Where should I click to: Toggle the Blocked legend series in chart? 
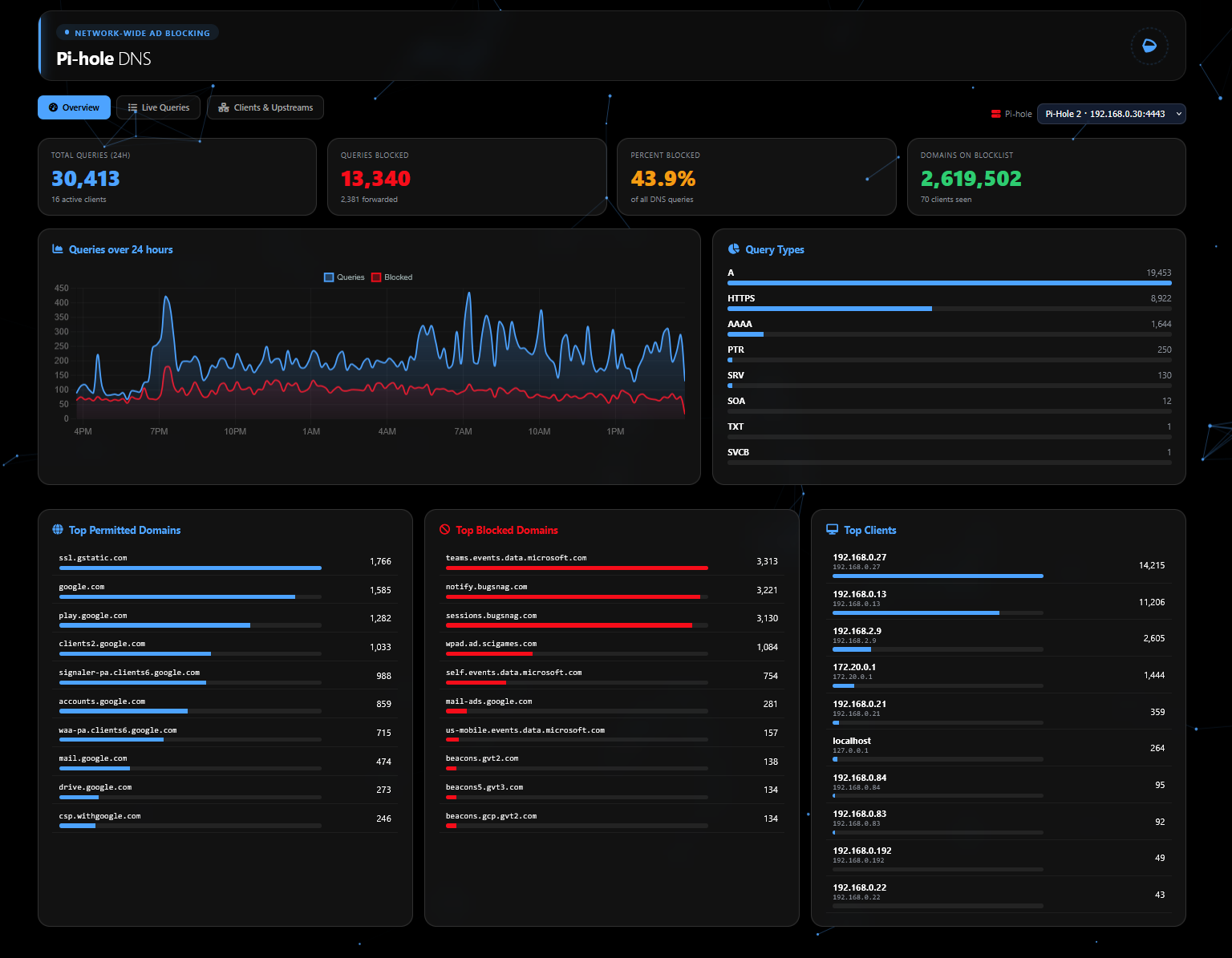(x=392, y=277)
